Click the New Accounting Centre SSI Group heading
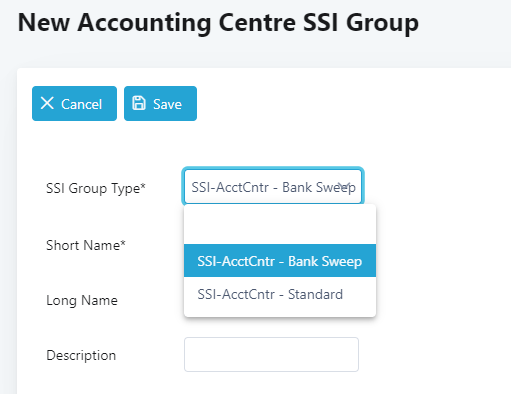511x394 pixels. point(218,23)
